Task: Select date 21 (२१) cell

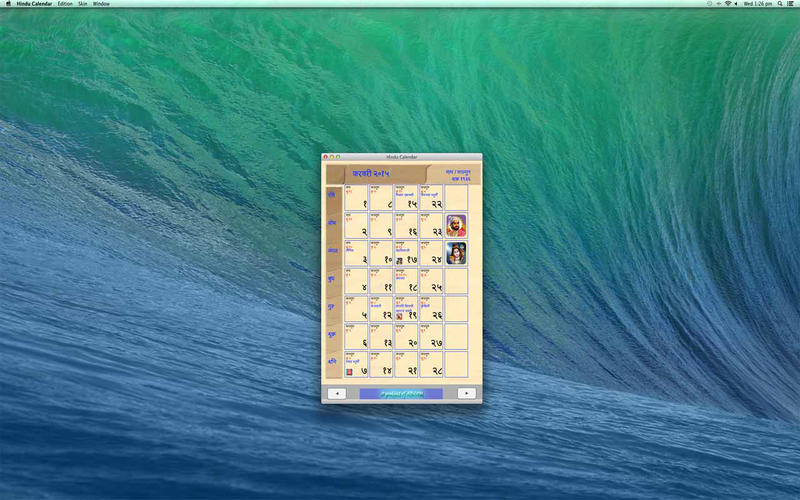Action: click(x=406, y=364)
